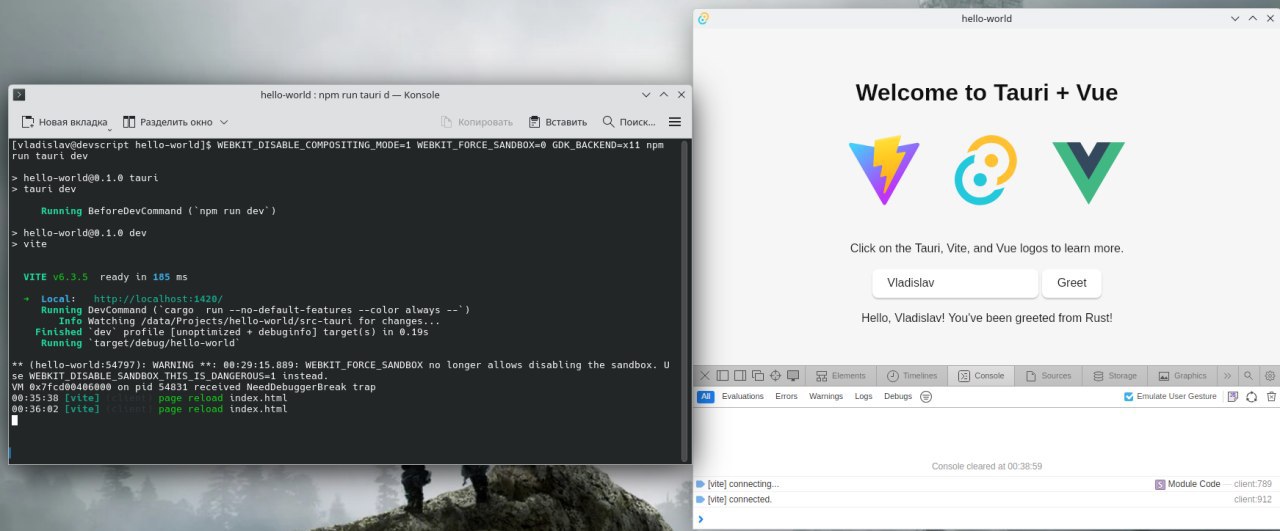Image resolution: width=1280 pixels, height=531 pixels.
Task: Switch to the Graphics tab
Action: tap(1183, 376)
